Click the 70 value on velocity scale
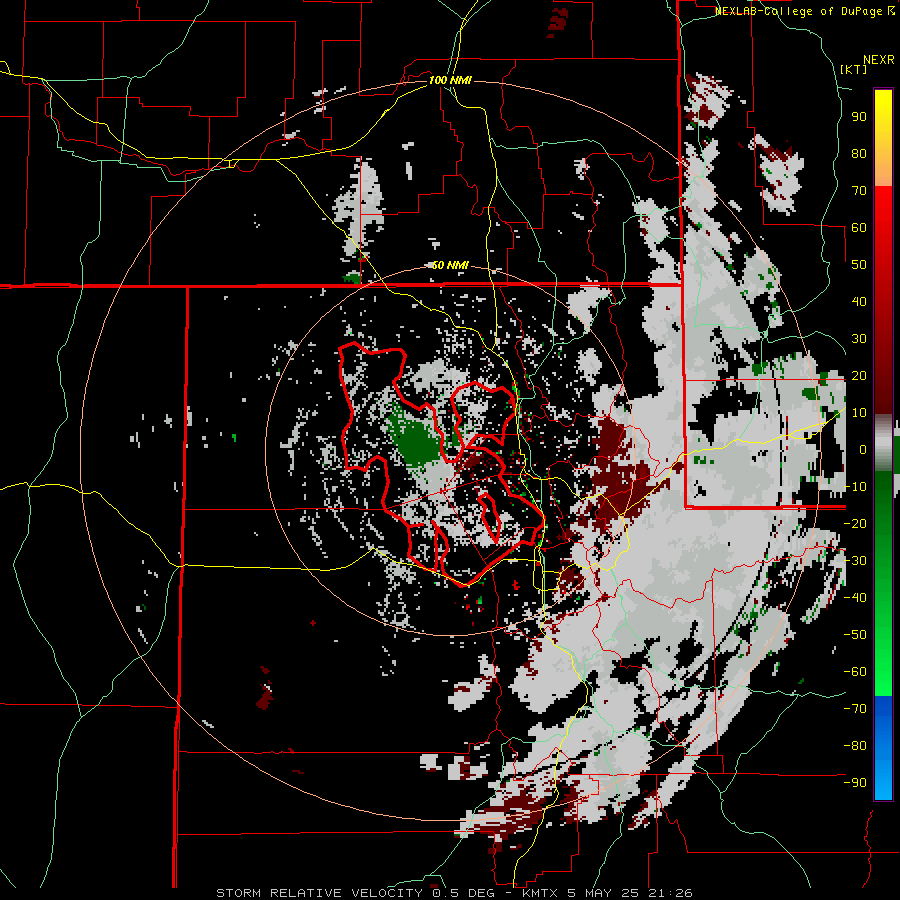 (859, 191)
